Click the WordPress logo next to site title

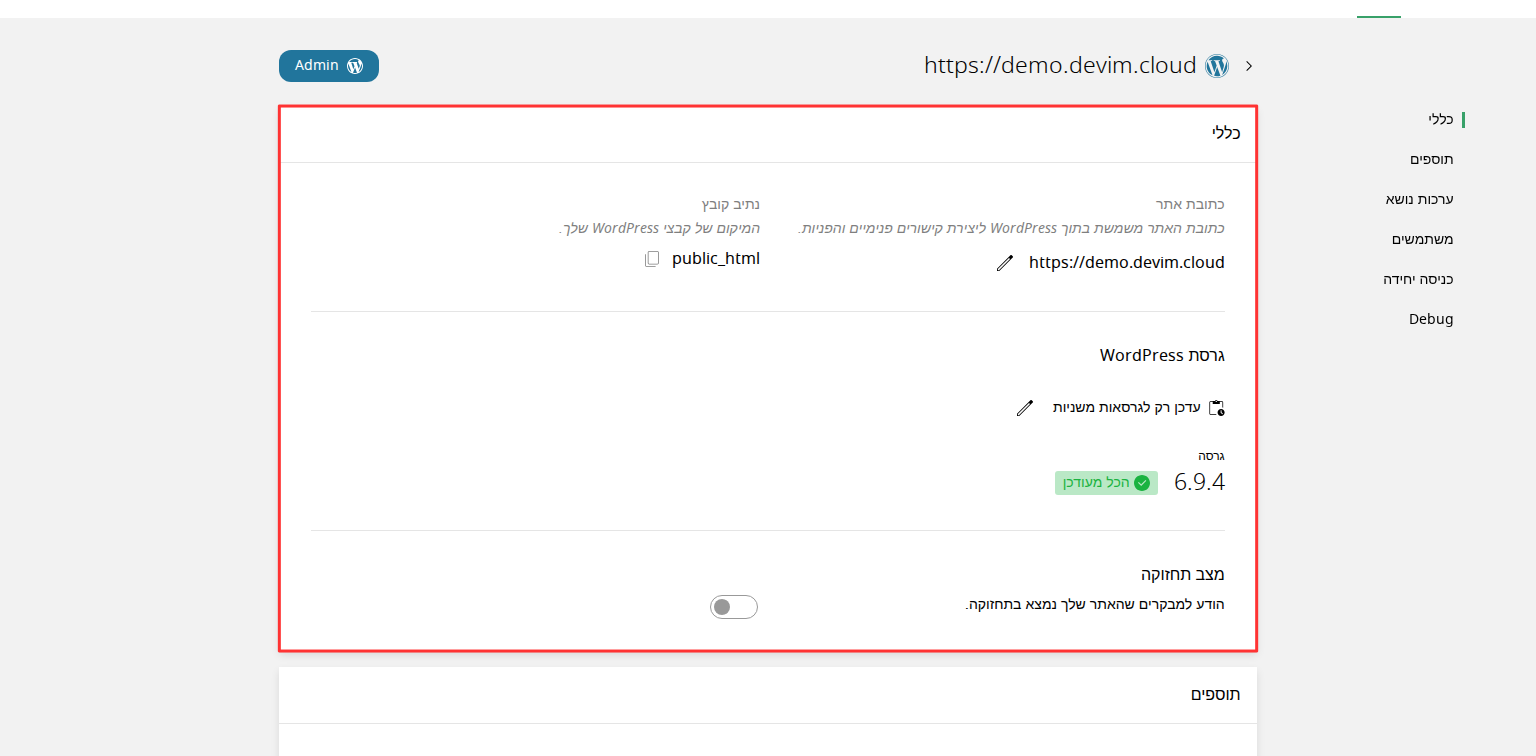pyautogui.click(x=1217, y=66)
